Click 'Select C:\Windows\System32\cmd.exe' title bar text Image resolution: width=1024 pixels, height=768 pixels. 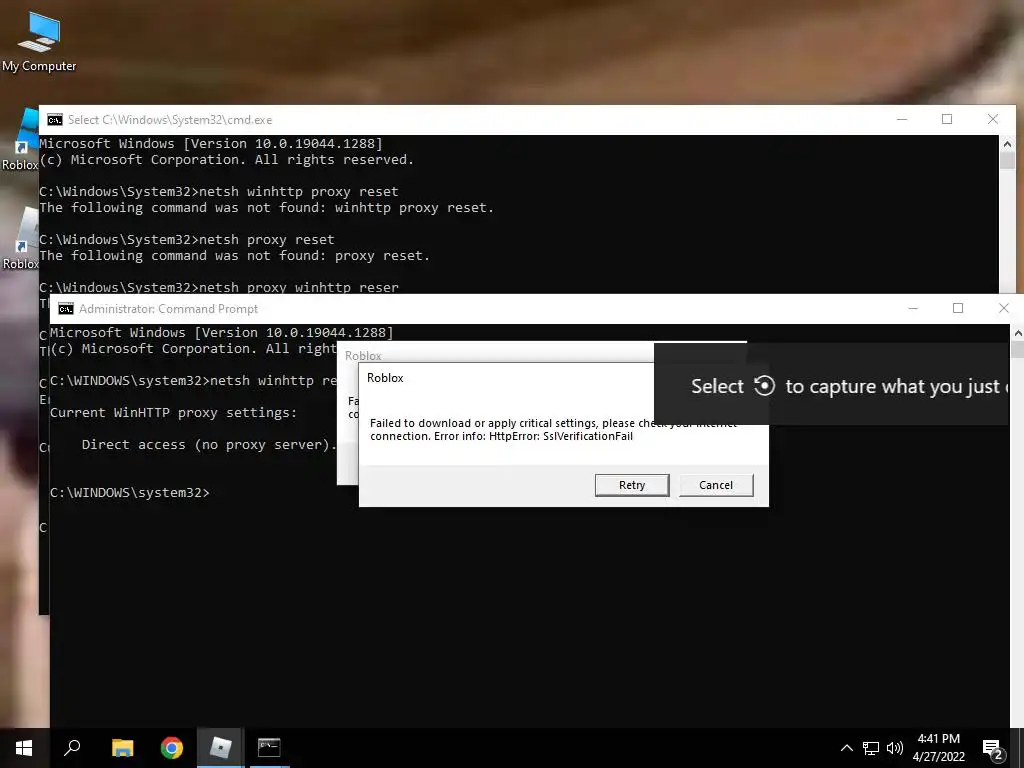pos(170,120)
